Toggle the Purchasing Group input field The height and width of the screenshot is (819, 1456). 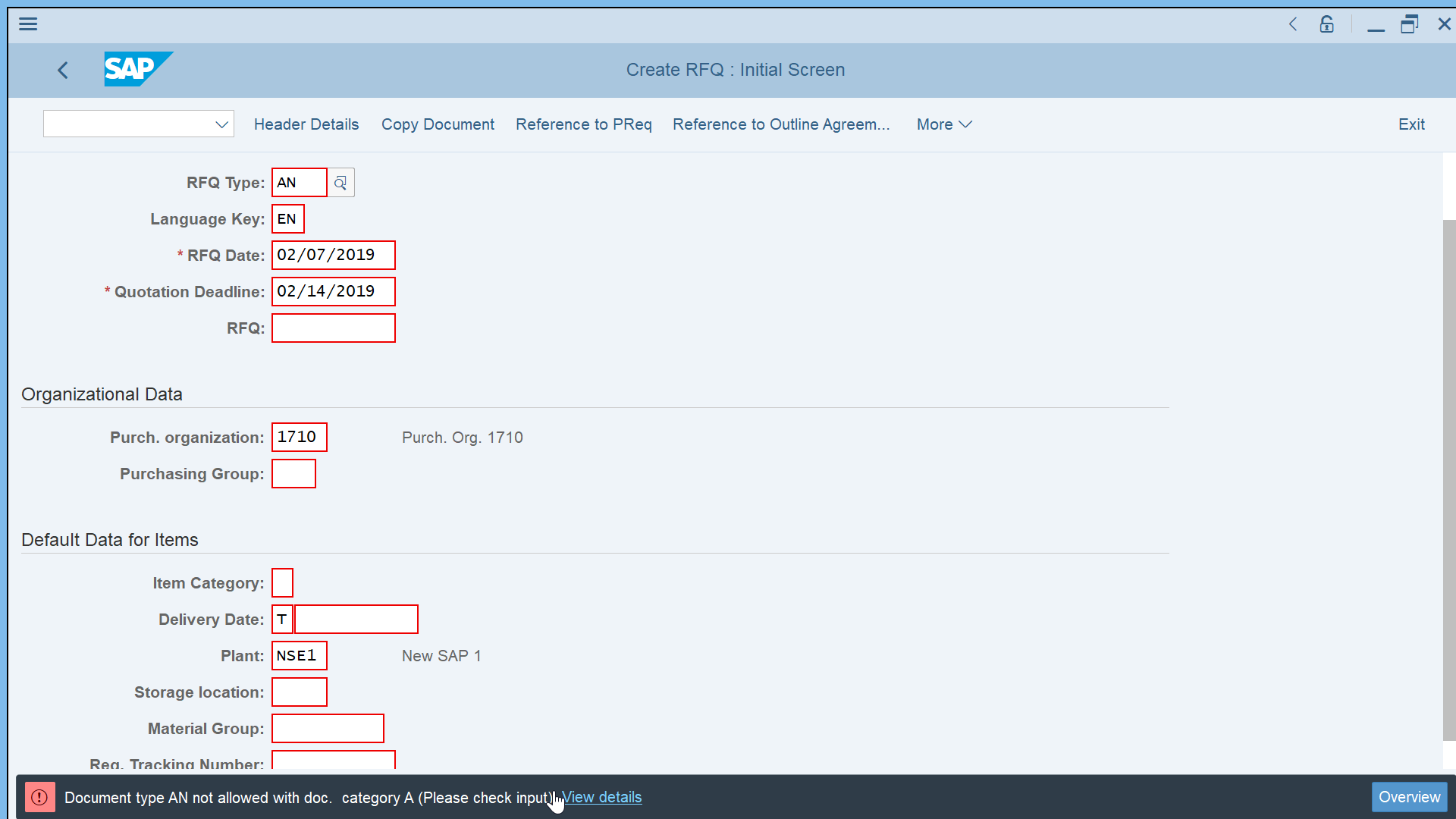tap(293, 473)
